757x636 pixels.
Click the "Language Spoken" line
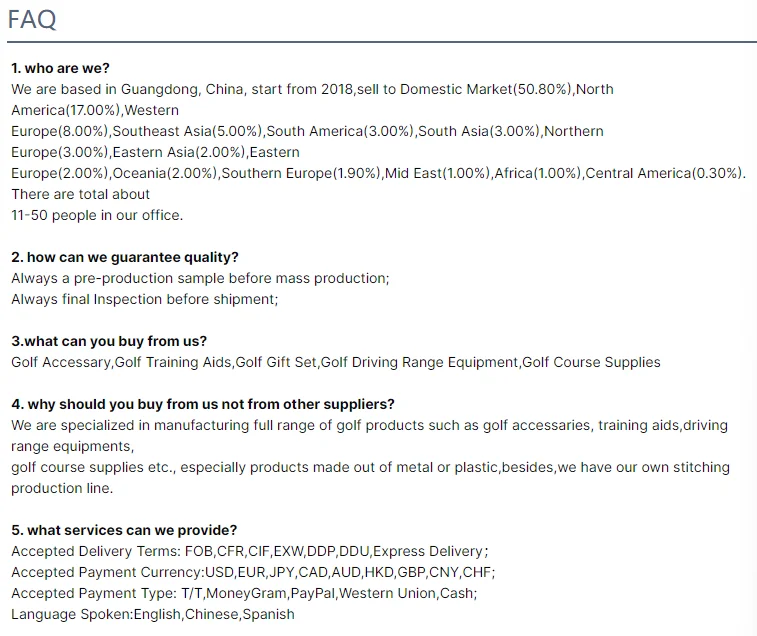coord(153,614)
